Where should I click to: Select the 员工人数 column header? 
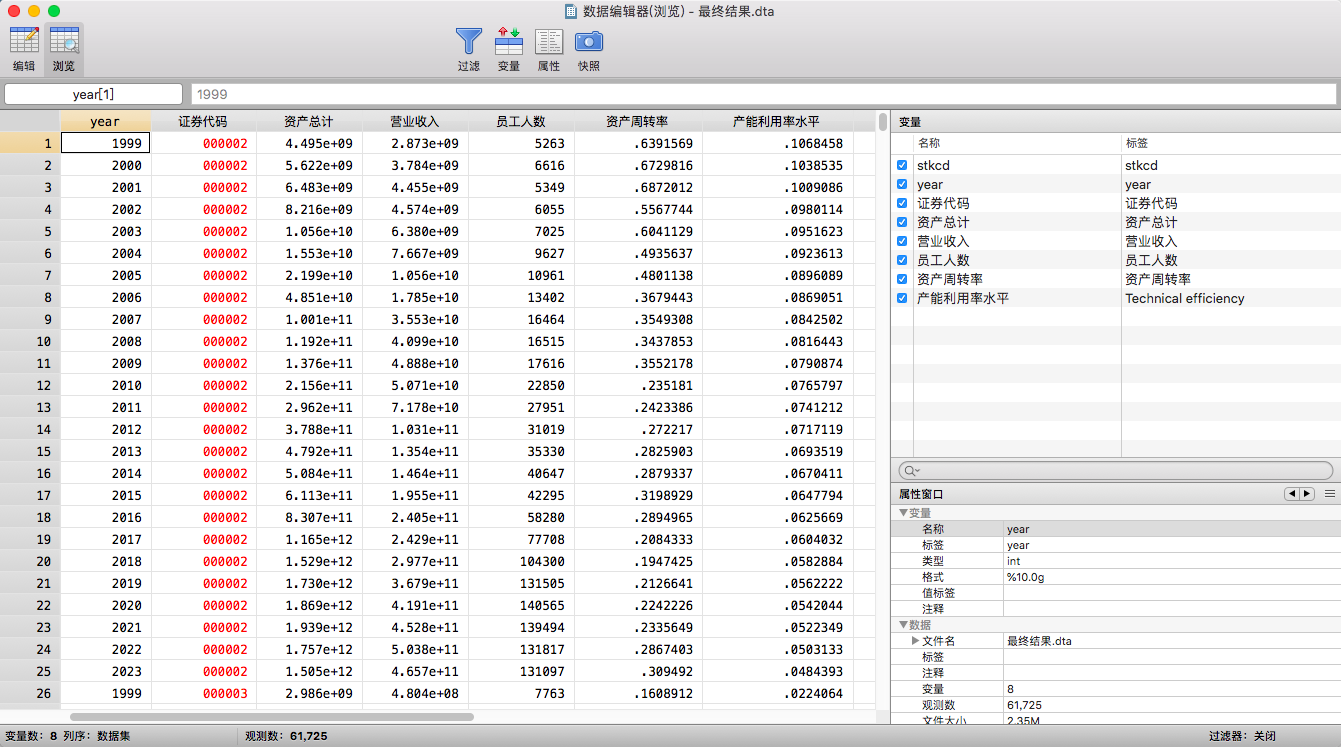[521, 121]
